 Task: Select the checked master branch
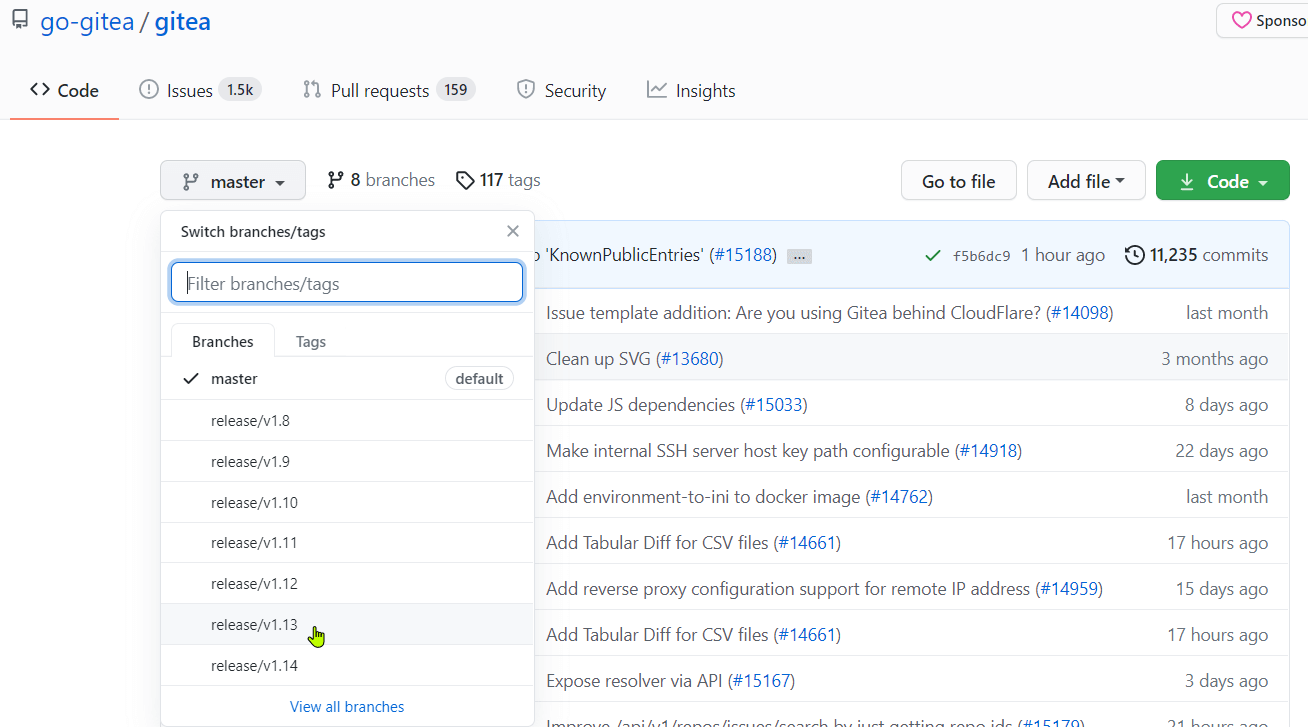(234, 379)
